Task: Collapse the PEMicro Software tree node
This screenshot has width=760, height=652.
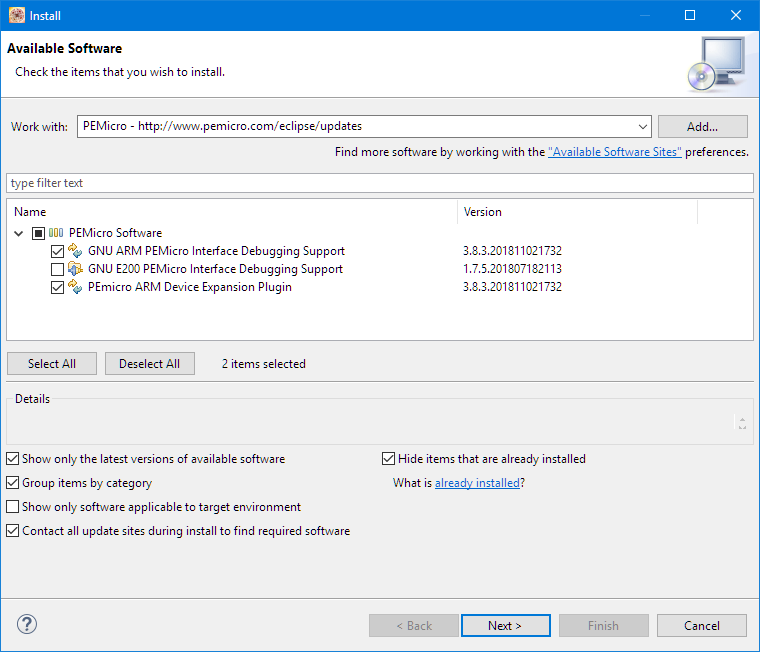Action: [18, 233]
